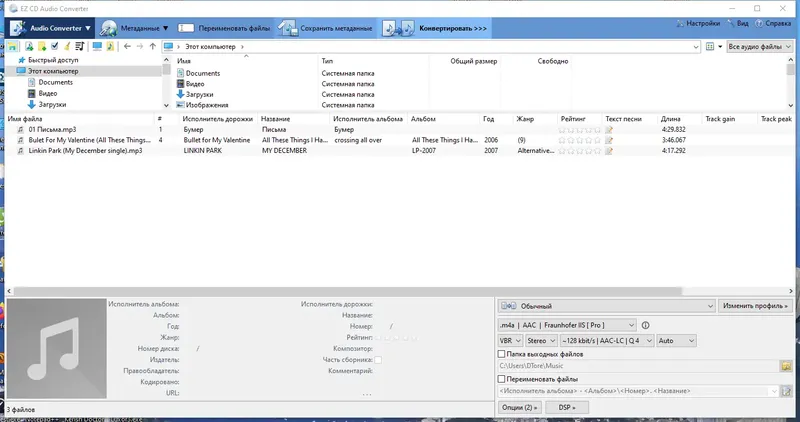Image resolution: width=800 pixels, height=422 pixels.
Task: Open the VBR mode dropdown
Action: 510,340
